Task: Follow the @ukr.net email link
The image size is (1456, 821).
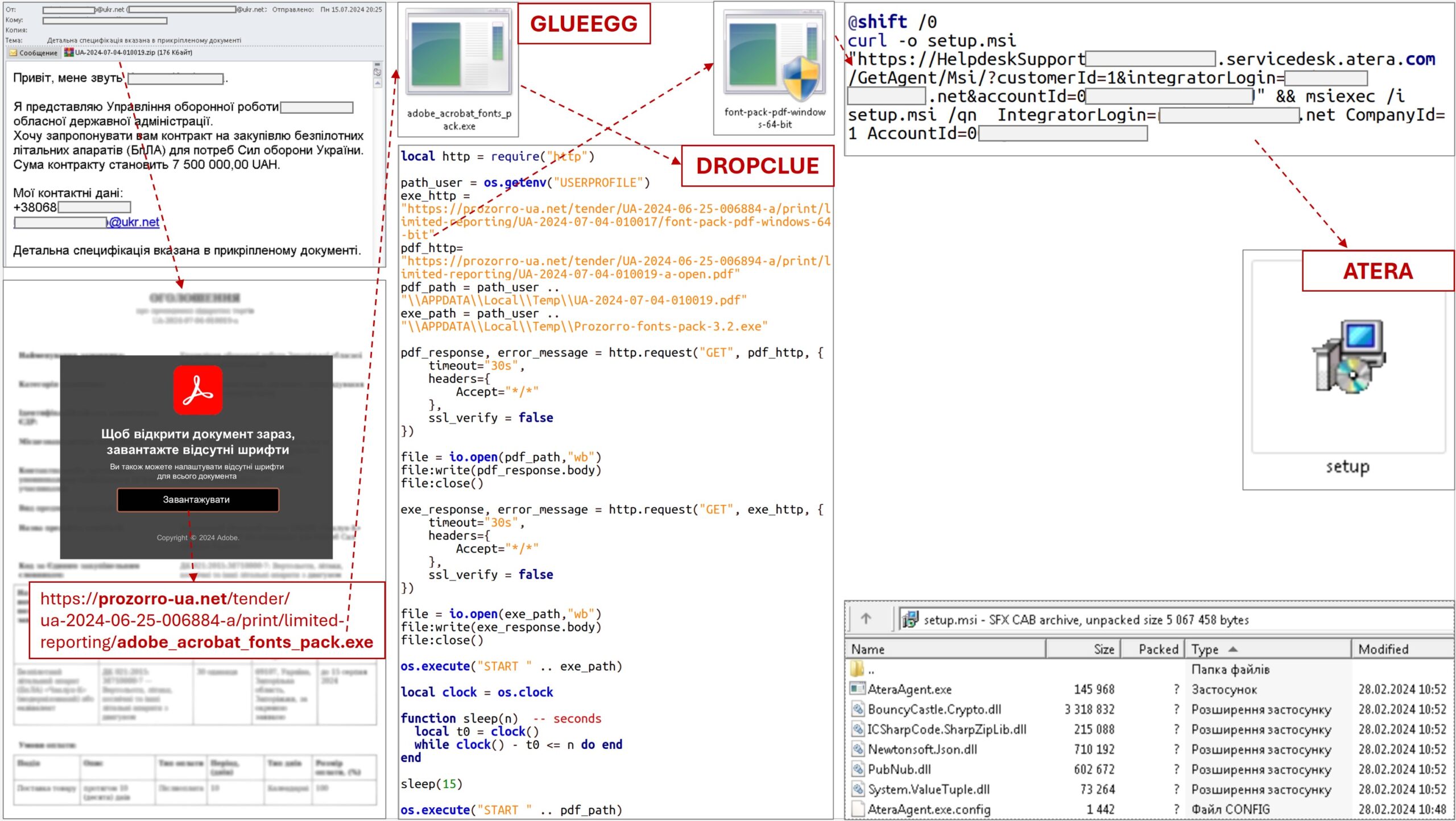Action: click(134, 222)
